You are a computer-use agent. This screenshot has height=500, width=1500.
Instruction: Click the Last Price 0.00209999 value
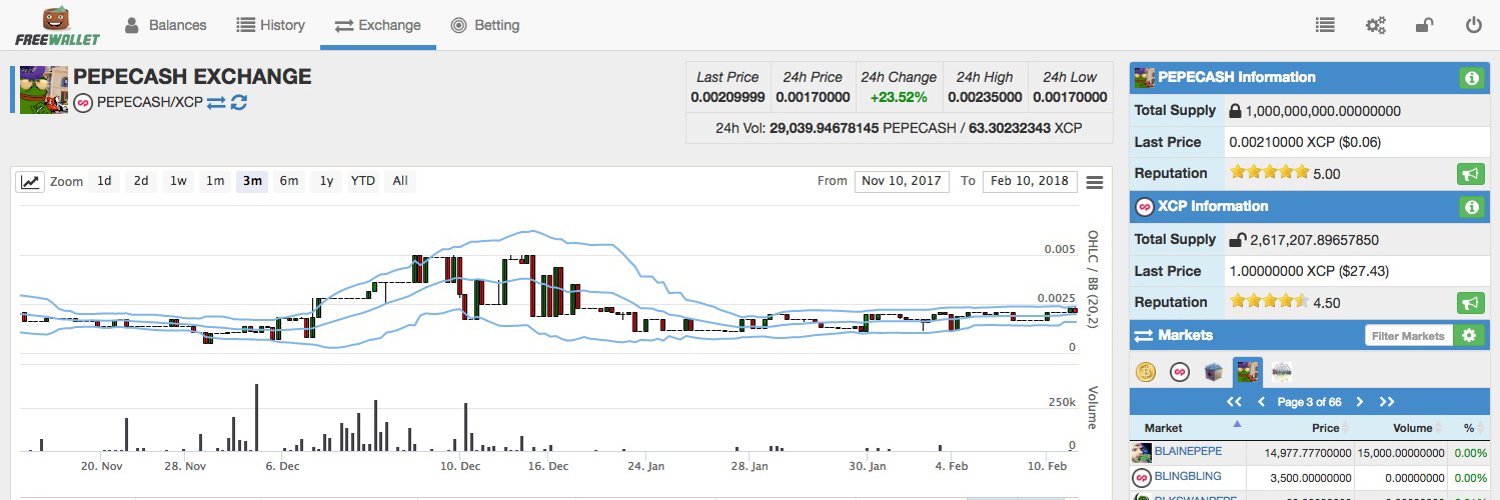pos(728,97)
